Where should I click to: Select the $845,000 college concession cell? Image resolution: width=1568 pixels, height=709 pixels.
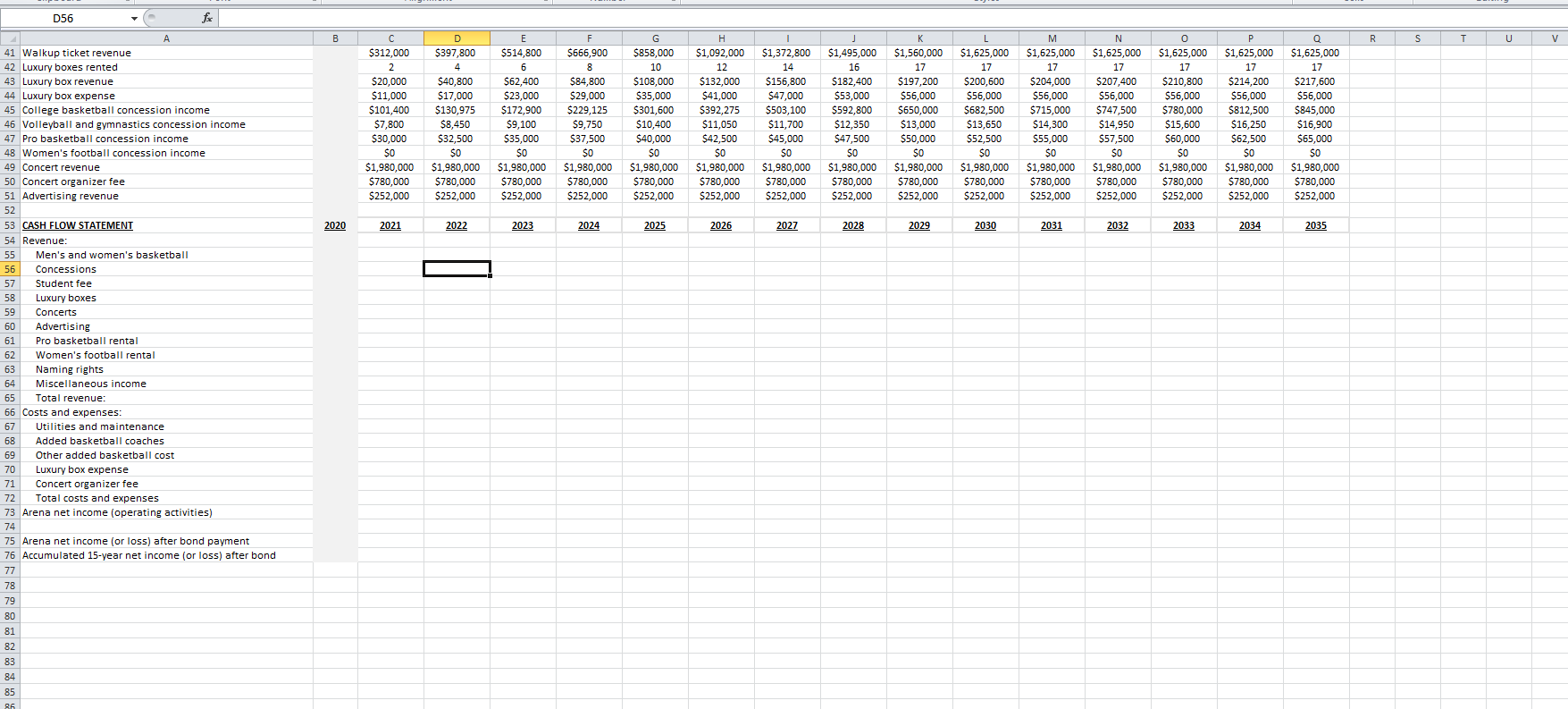[1316, 110]
